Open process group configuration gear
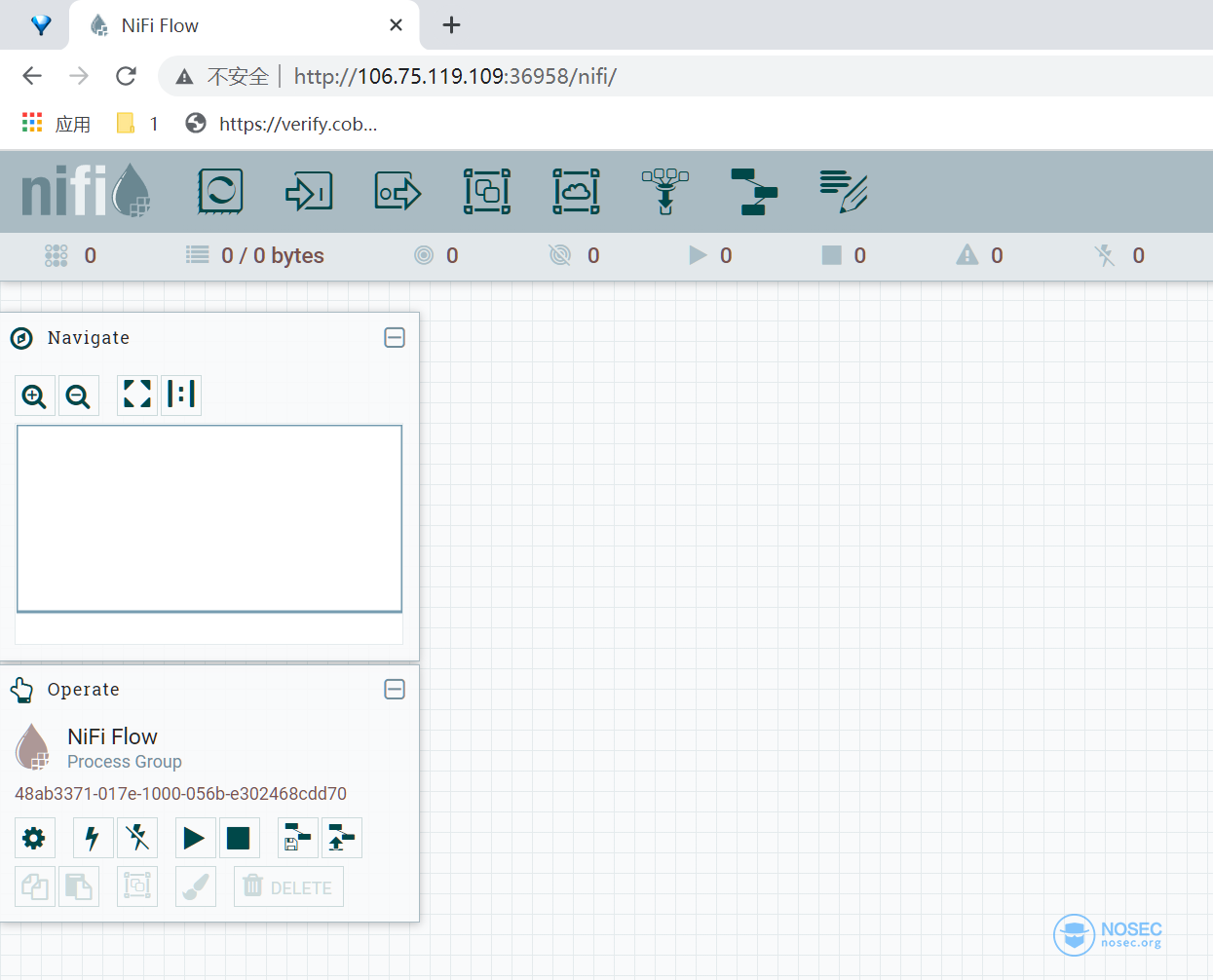Screen dimensions: 1213x980 click(35, 838)
